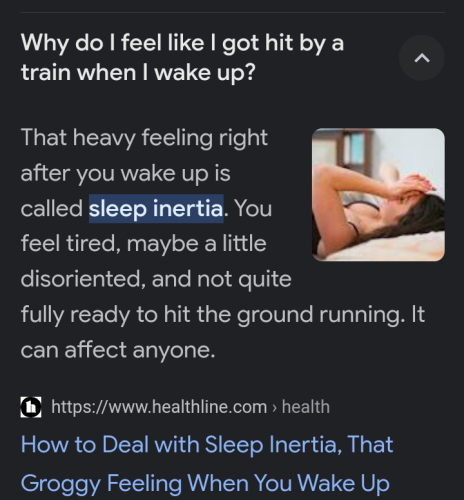Image resolution: width=464 pixels, height=500 pixels.
Task: Click the word 'You' after the highlighted term
Action: click(253, 209)
